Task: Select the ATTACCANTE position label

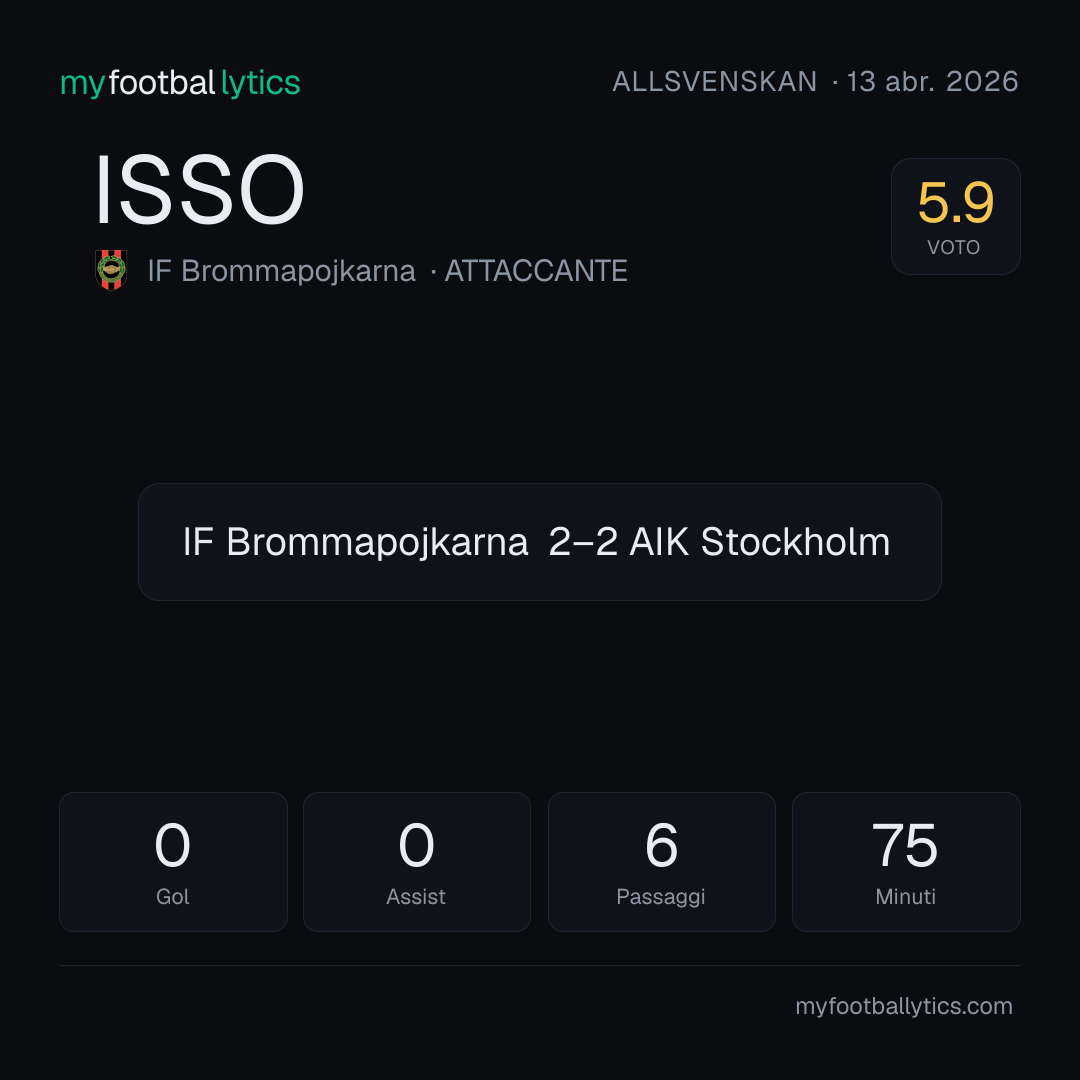Action: [536, 271]
